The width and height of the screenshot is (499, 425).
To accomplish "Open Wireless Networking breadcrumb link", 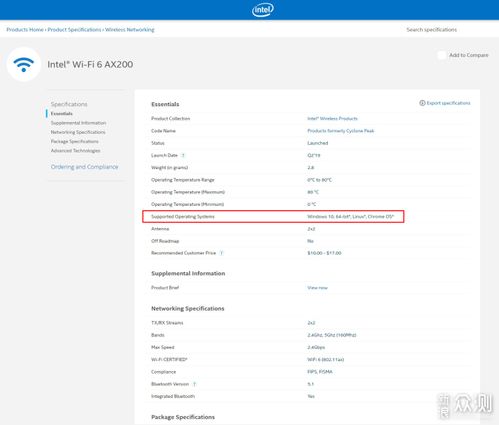I will pos(130,30).
